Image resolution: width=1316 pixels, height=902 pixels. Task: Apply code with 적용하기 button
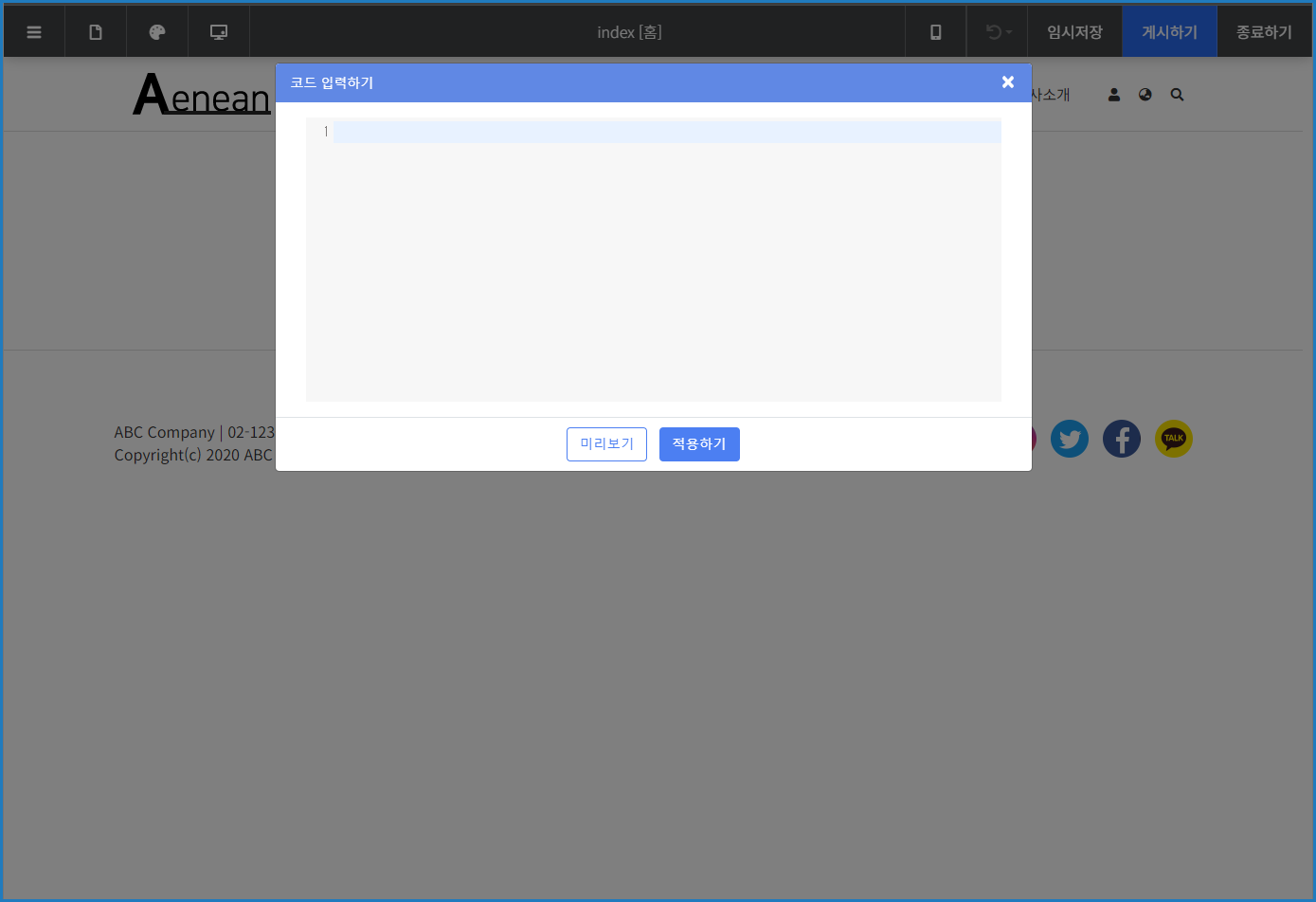pyautogui.click(x=699, y=443)
